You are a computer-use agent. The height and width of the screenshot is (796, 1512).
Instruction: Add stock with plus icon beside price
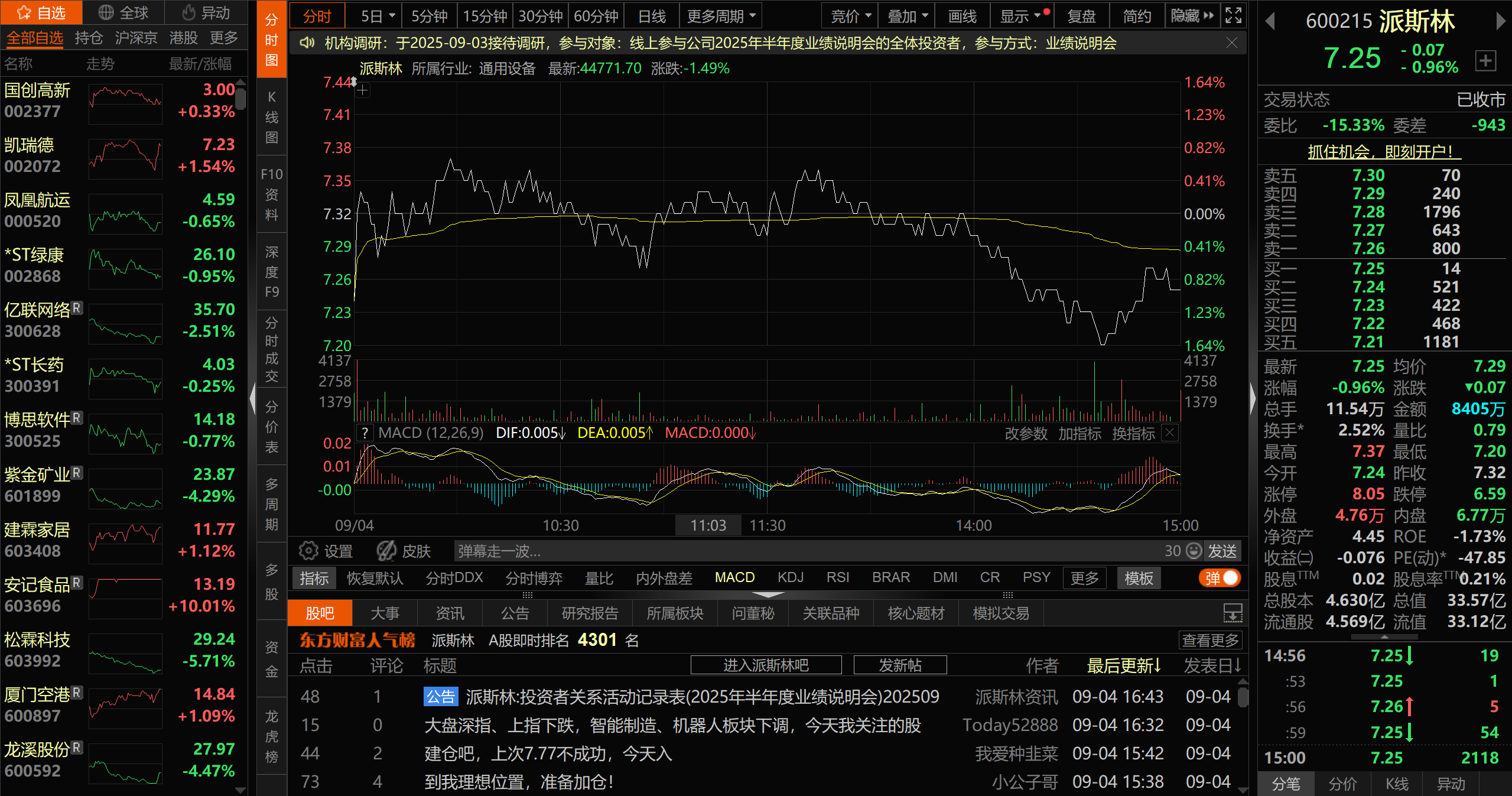[x=1485, y=60]
